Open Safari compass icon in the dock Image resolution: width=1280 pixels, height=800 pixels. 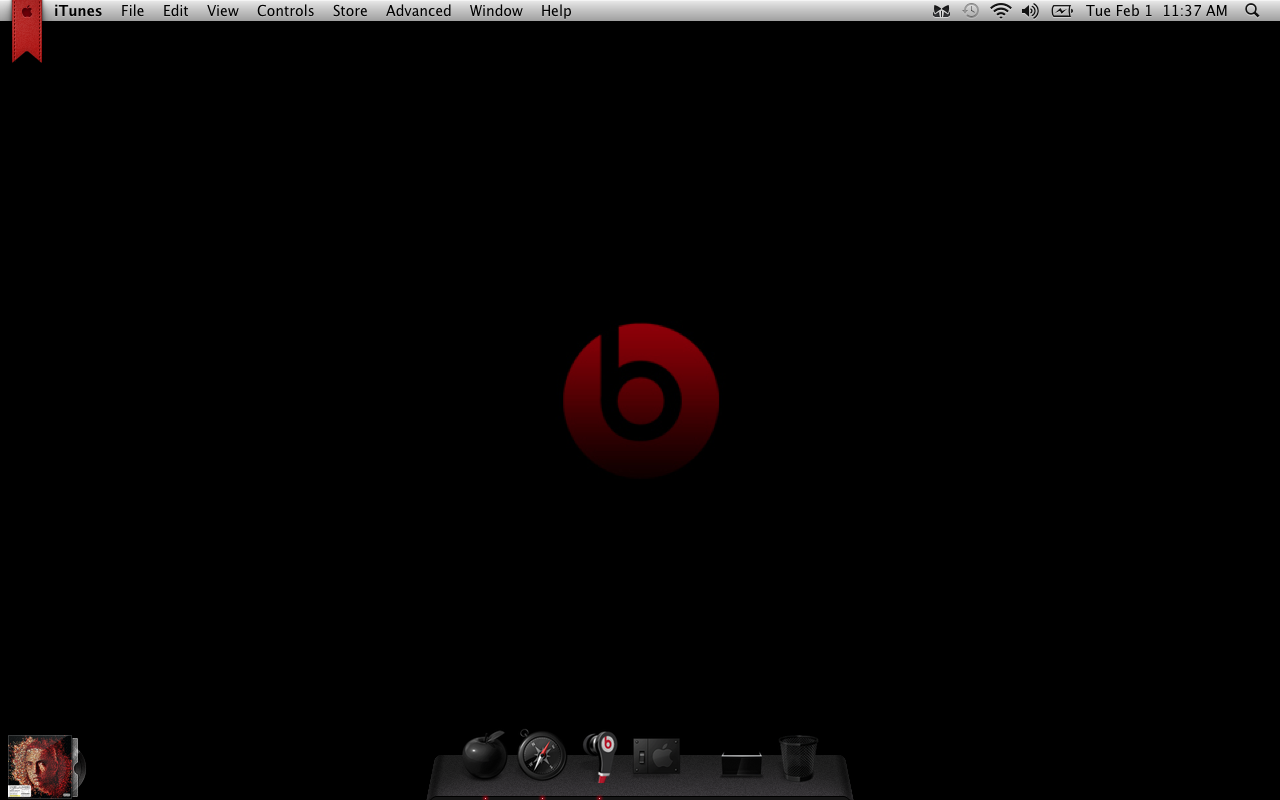tap(542, 755)
